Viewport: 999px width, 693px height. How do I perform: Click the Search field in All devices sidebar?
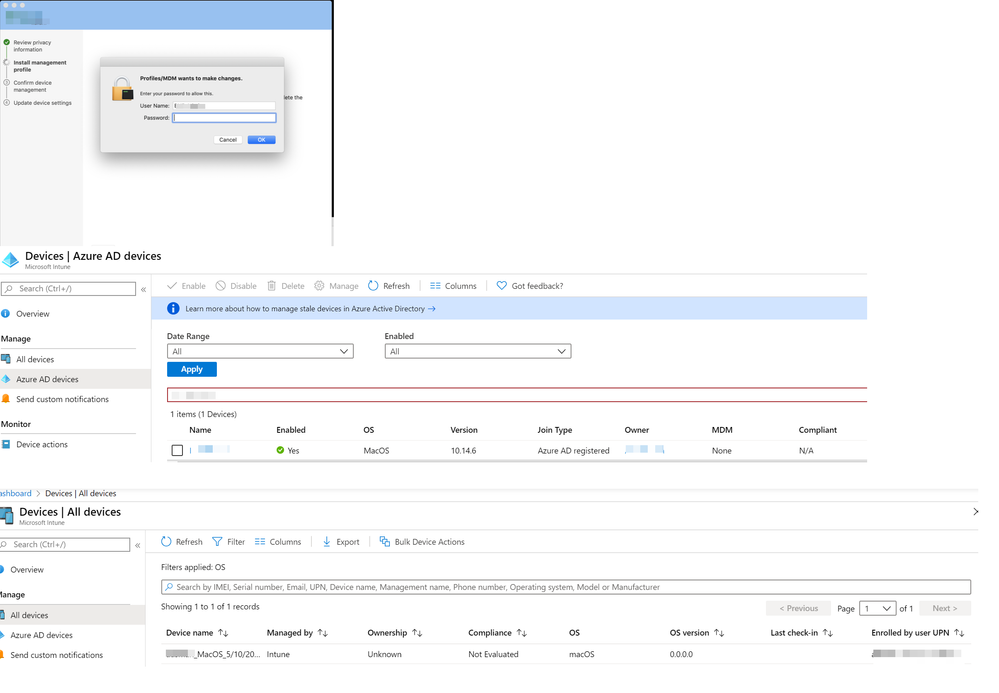[x=65, y=545]
